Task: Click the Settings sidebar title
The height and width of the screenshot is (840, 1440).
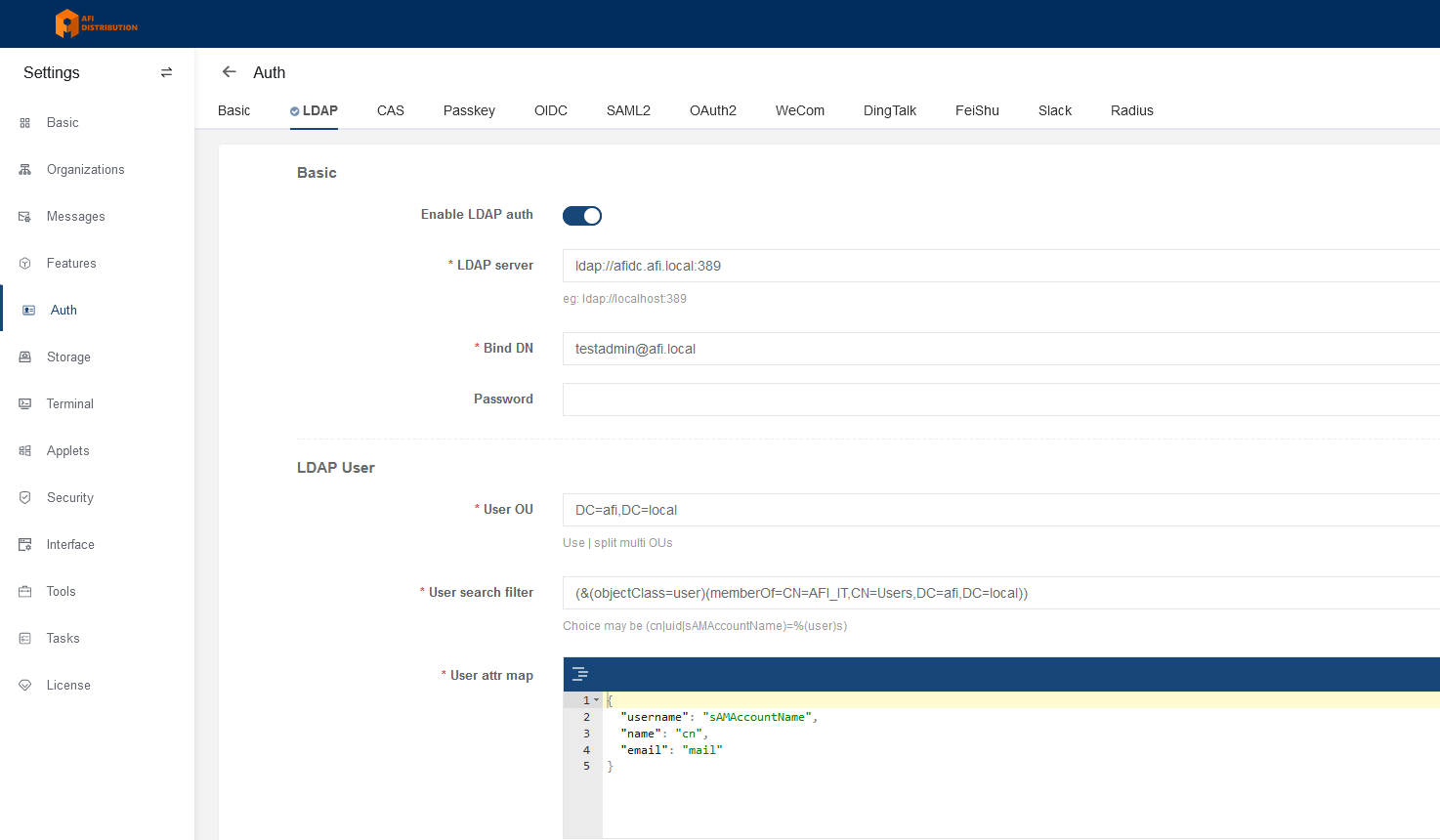Action: pos(52,72)
